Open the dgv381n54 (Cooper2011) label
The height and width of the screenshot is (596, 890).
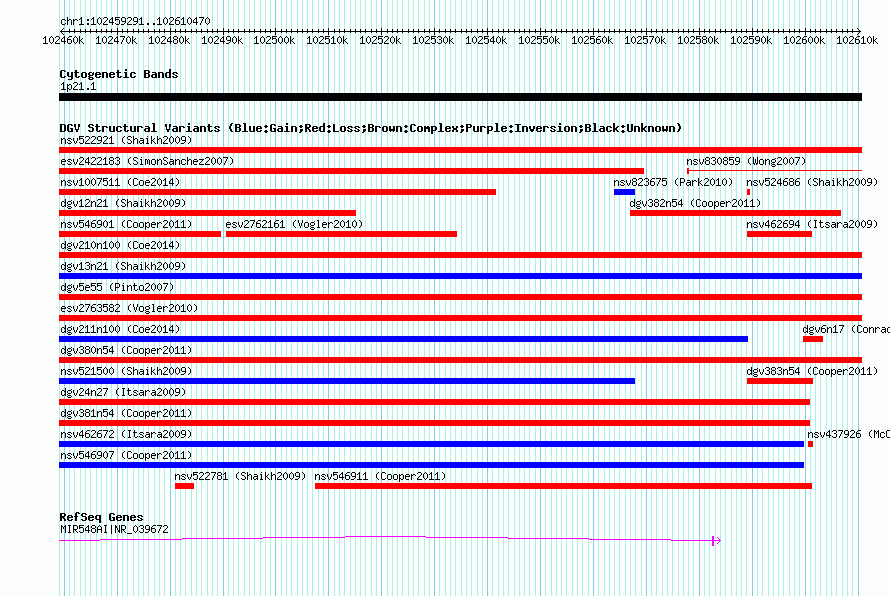[126, 413]
